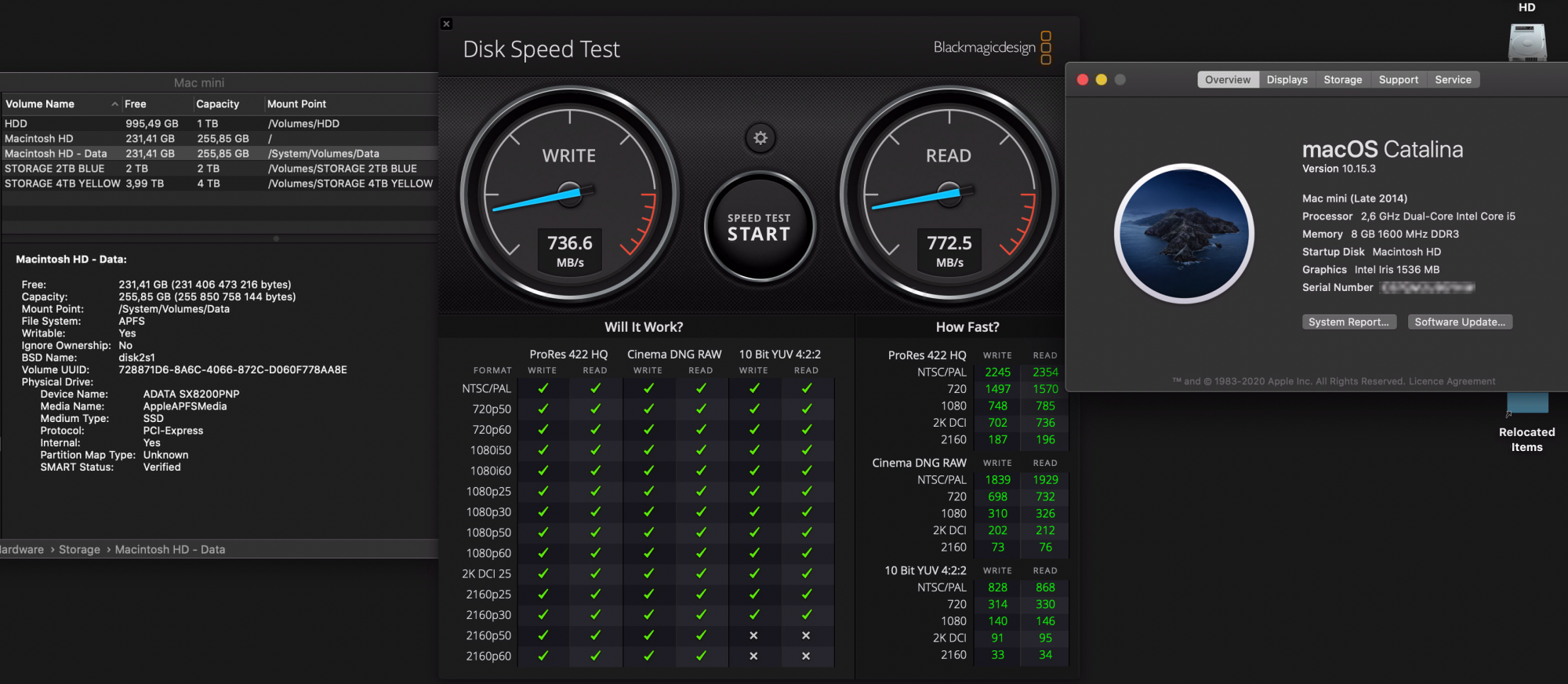The width and height of the screenshot is (1568, 684).
Task: Switch to the Overview tab
Action: pyautogui.click(x=1228, y=80)
